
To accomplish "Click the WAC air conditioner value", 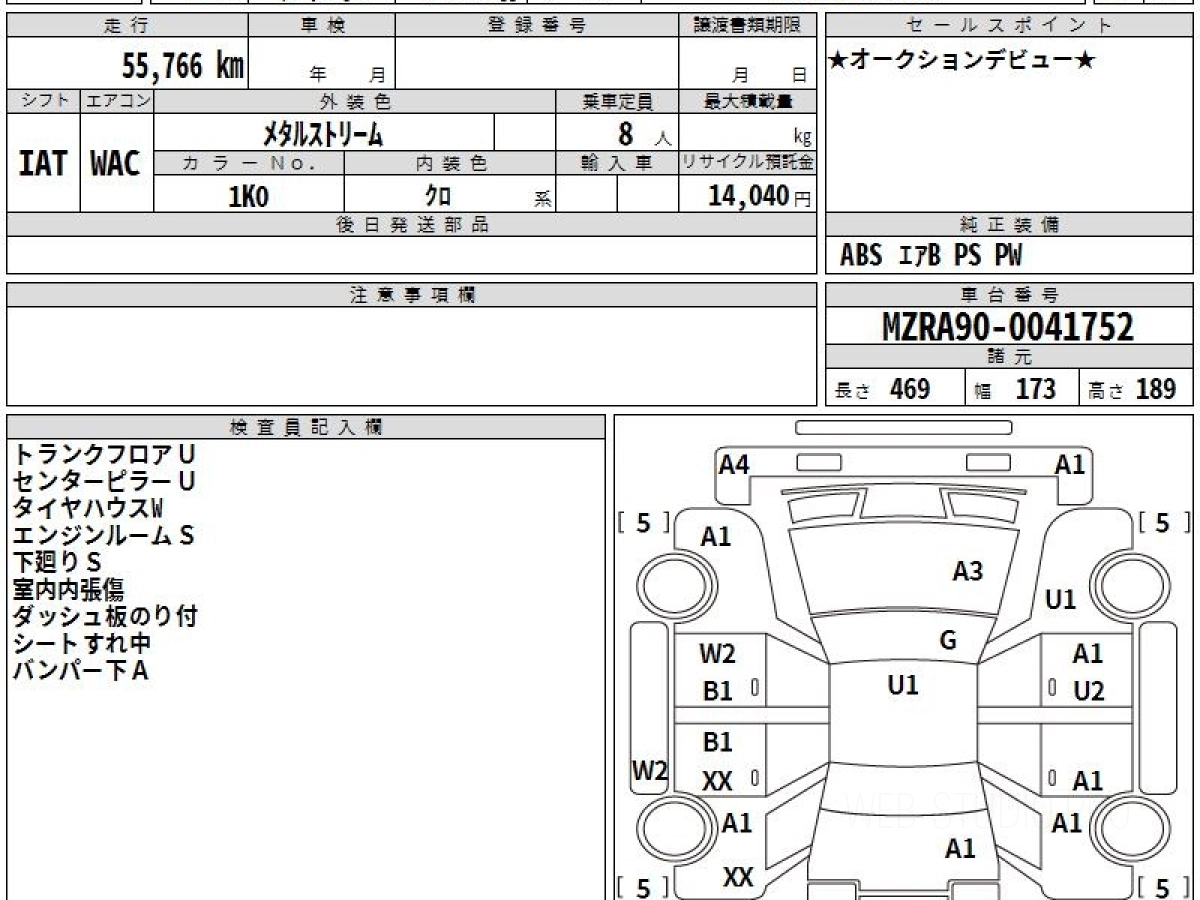I will [116, 164].
